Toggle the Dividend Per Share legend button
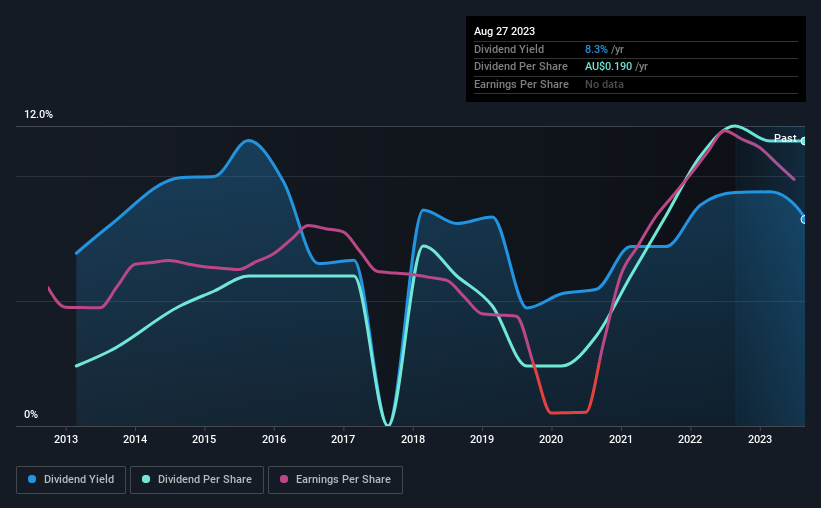The image size is (821, 508). click(x=197, y=480)
